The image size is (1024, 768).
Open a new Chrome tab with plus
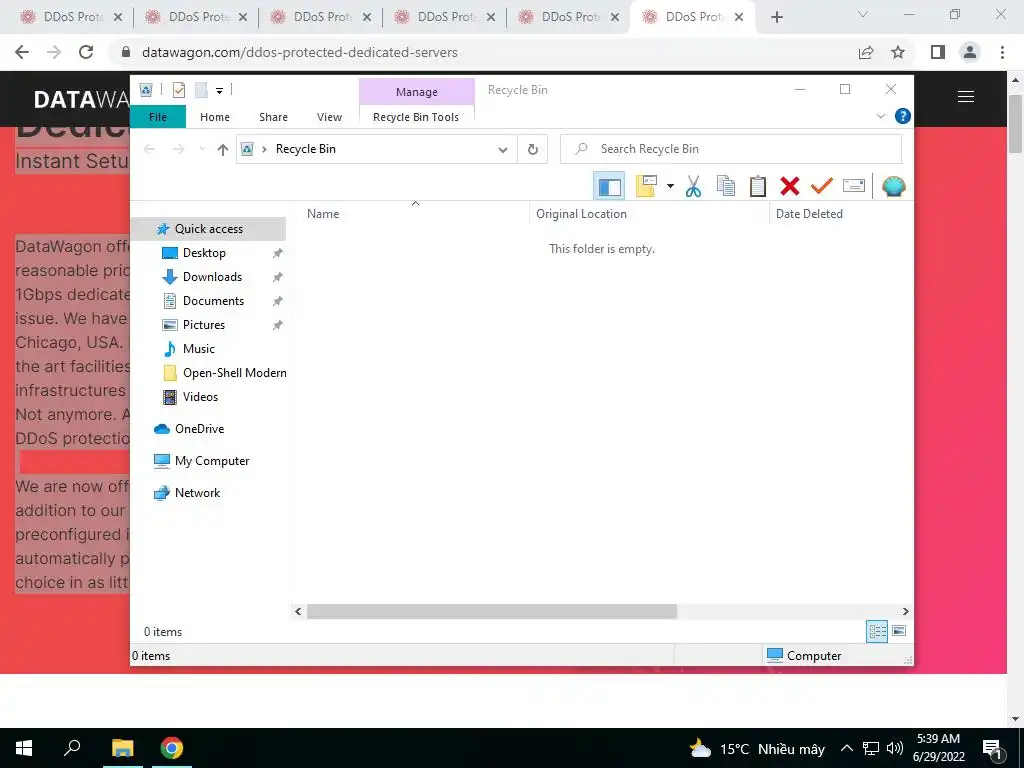click(x=776, y=18)
